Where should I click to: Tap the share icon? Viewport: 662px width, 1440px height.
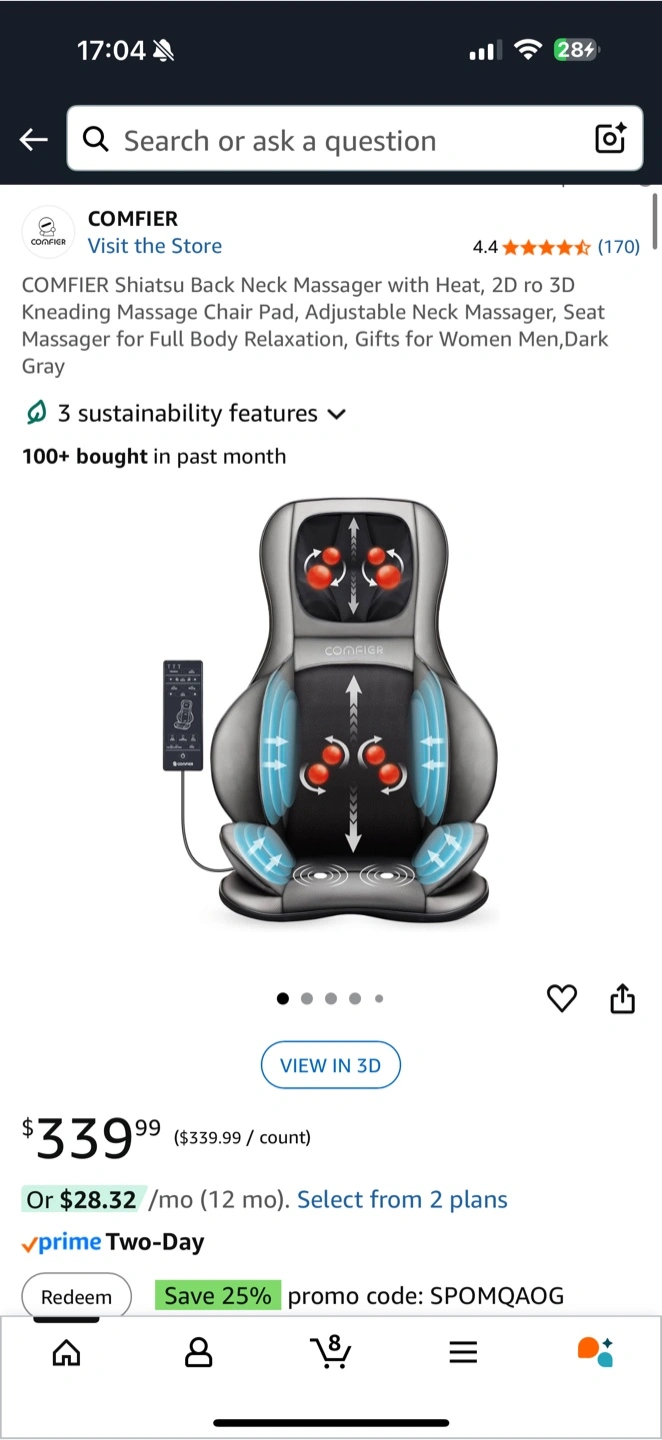pos(623,998)
